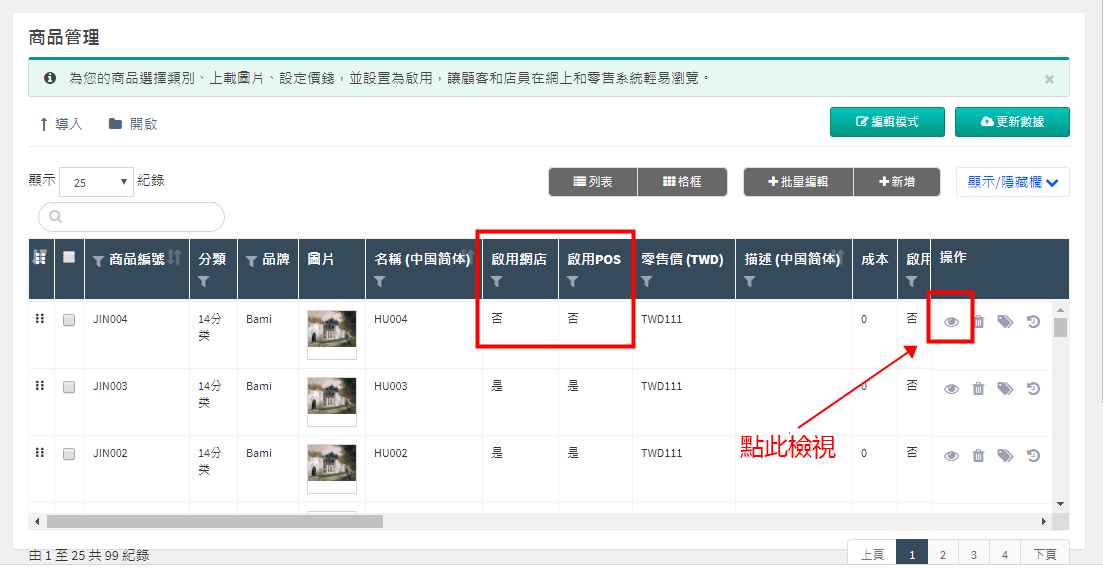1103x573 pixels.
Task: Go to 下頁 next page
Action: click(1045, 555)
